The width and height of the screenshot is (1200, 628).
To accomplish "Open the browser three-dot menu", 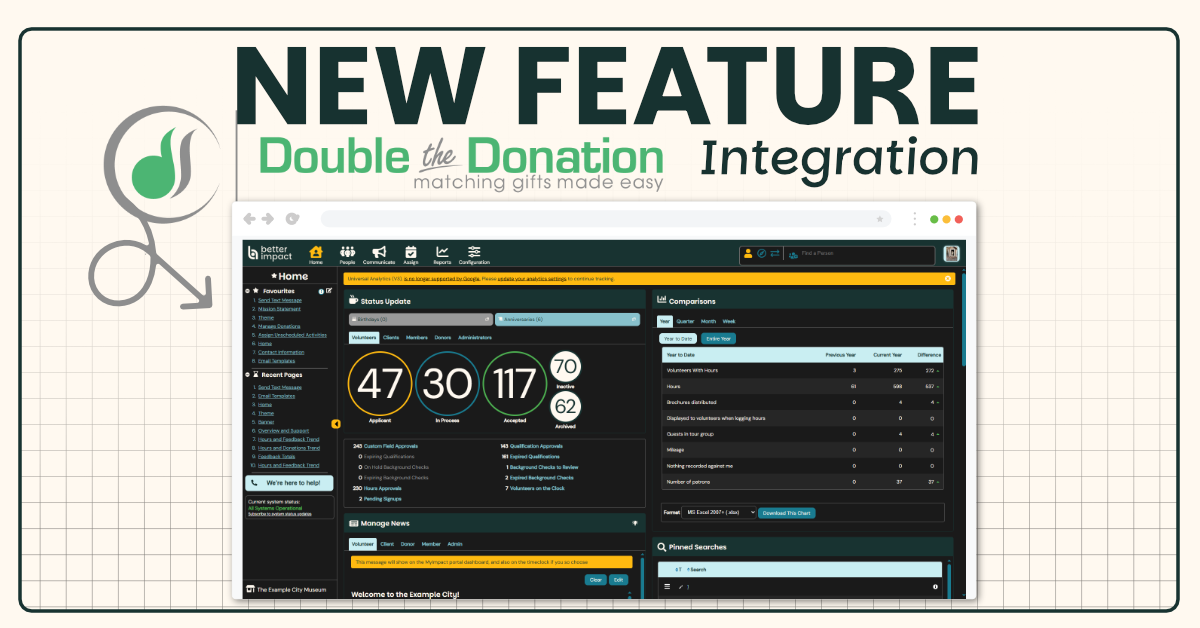I will (x=915, y=218).
